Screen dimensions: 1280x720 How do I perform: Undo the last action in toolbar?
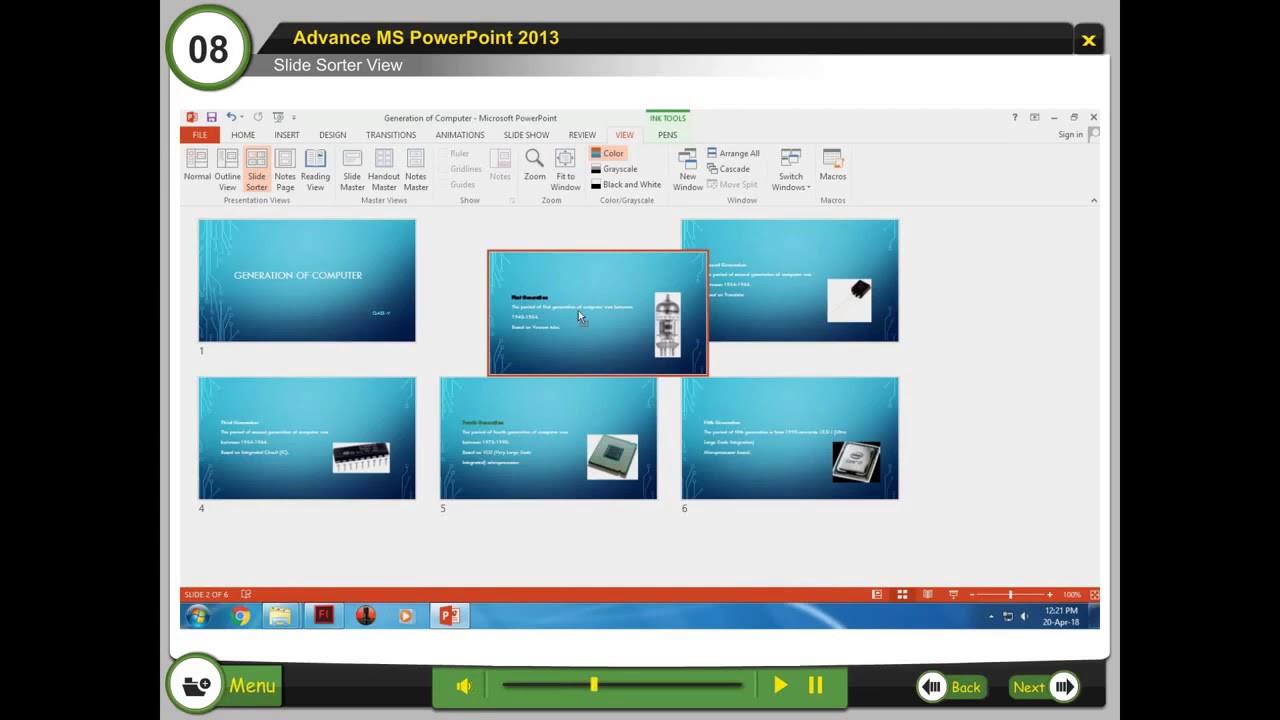click(230, 117)
